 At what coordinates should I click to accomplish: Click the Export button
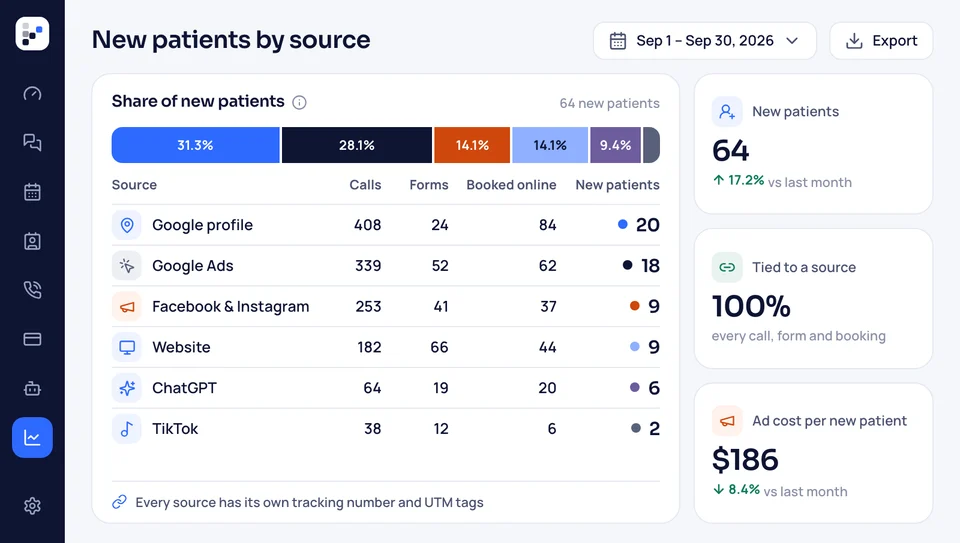(881, 41)
